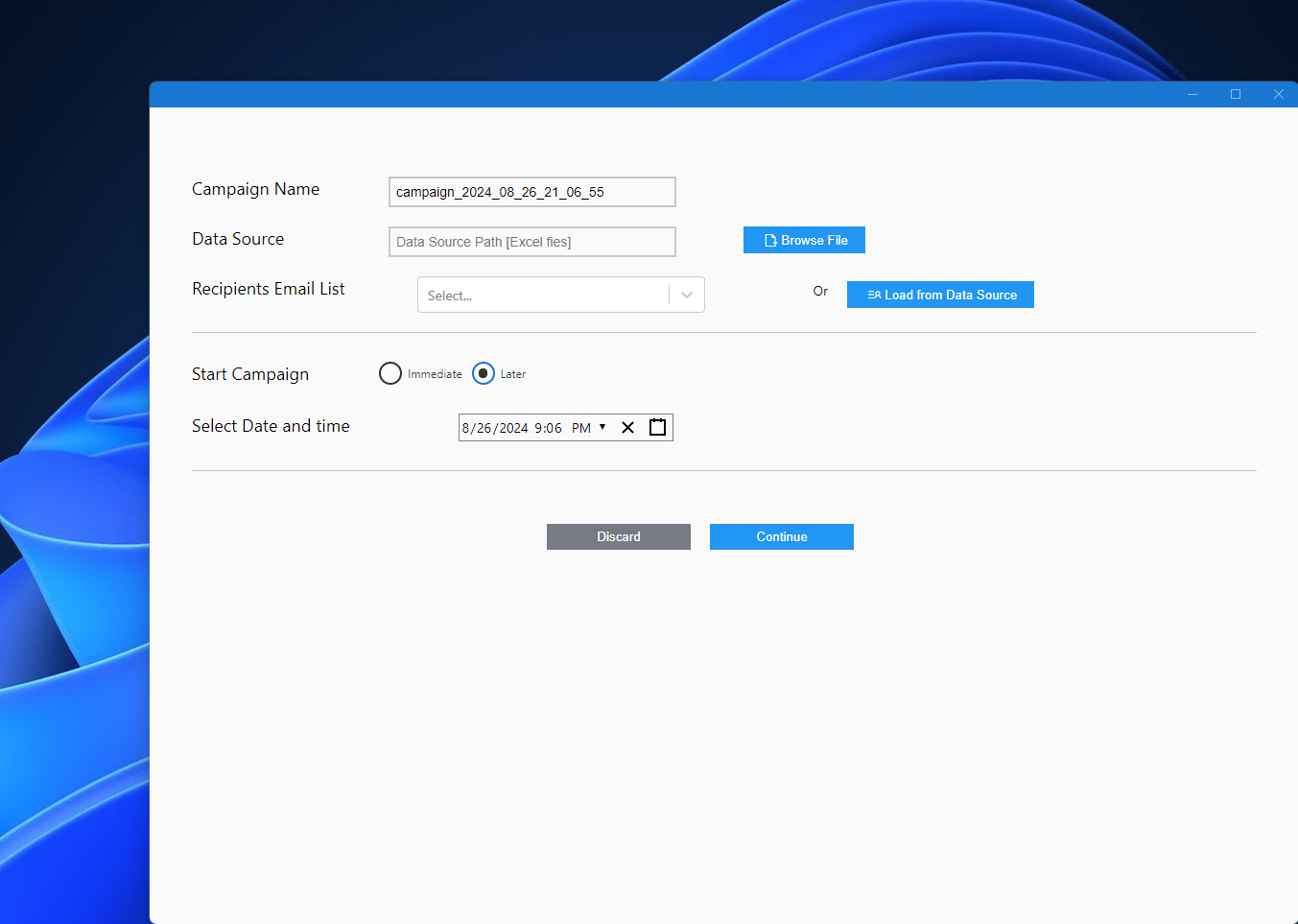Viewport: 1298px width, 924px height.
Task: Click Load from Data Source button
Action: coord(940,295)
